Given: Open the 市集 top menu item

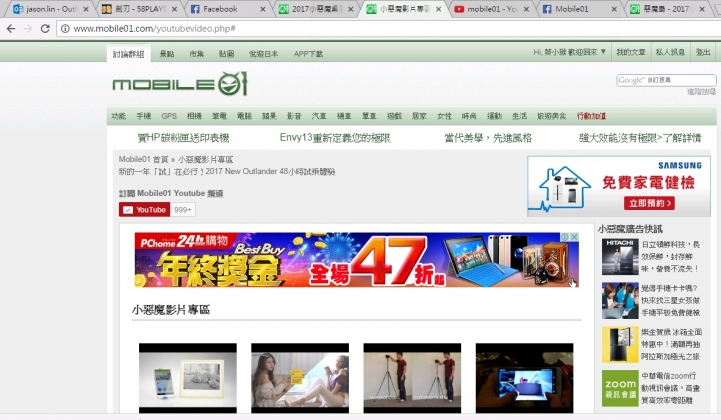Looking at the screenshot, I should 196,54.
